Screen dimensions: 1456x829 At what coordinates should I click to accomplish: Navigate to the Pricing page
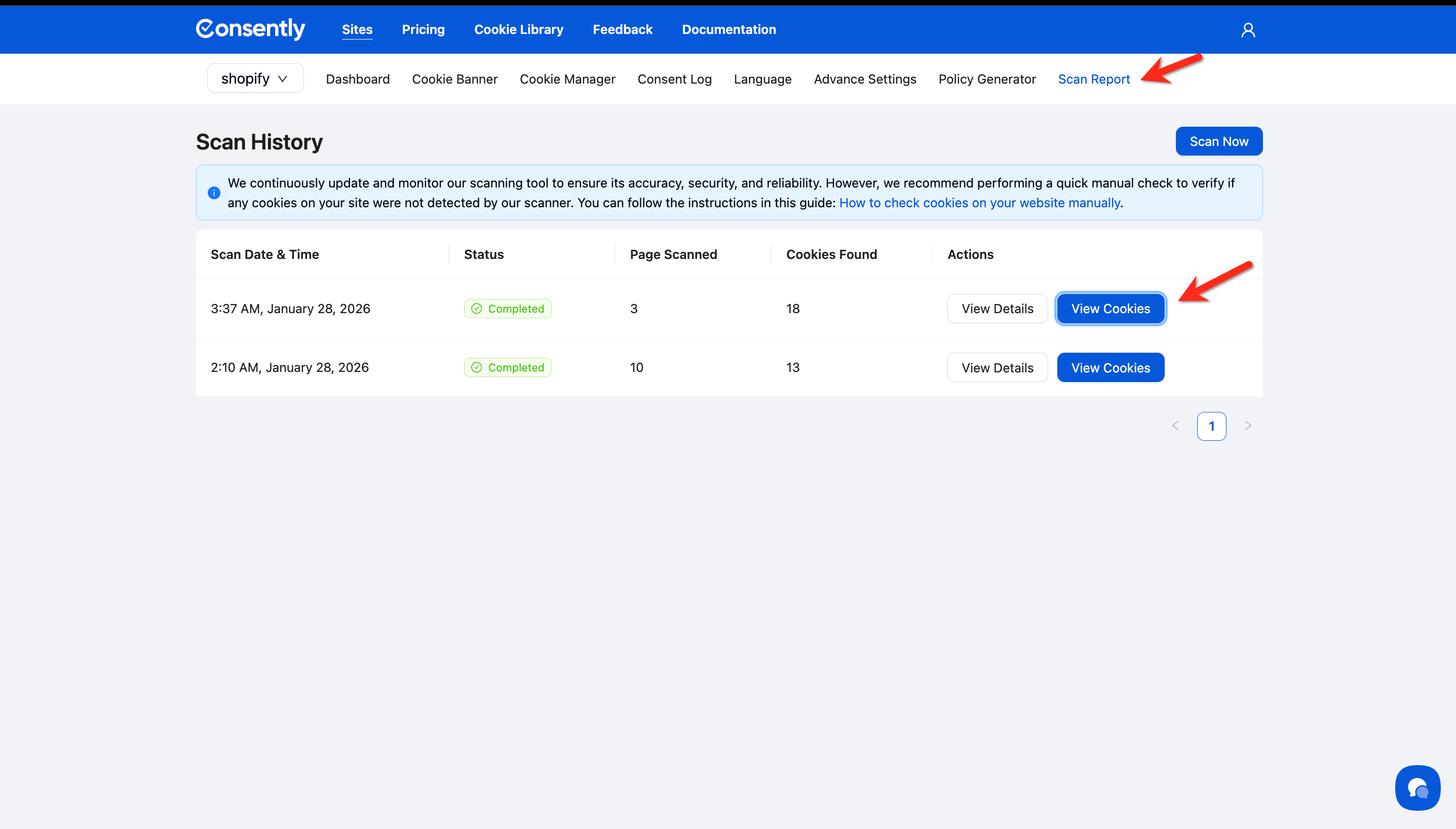click(423, 29)
